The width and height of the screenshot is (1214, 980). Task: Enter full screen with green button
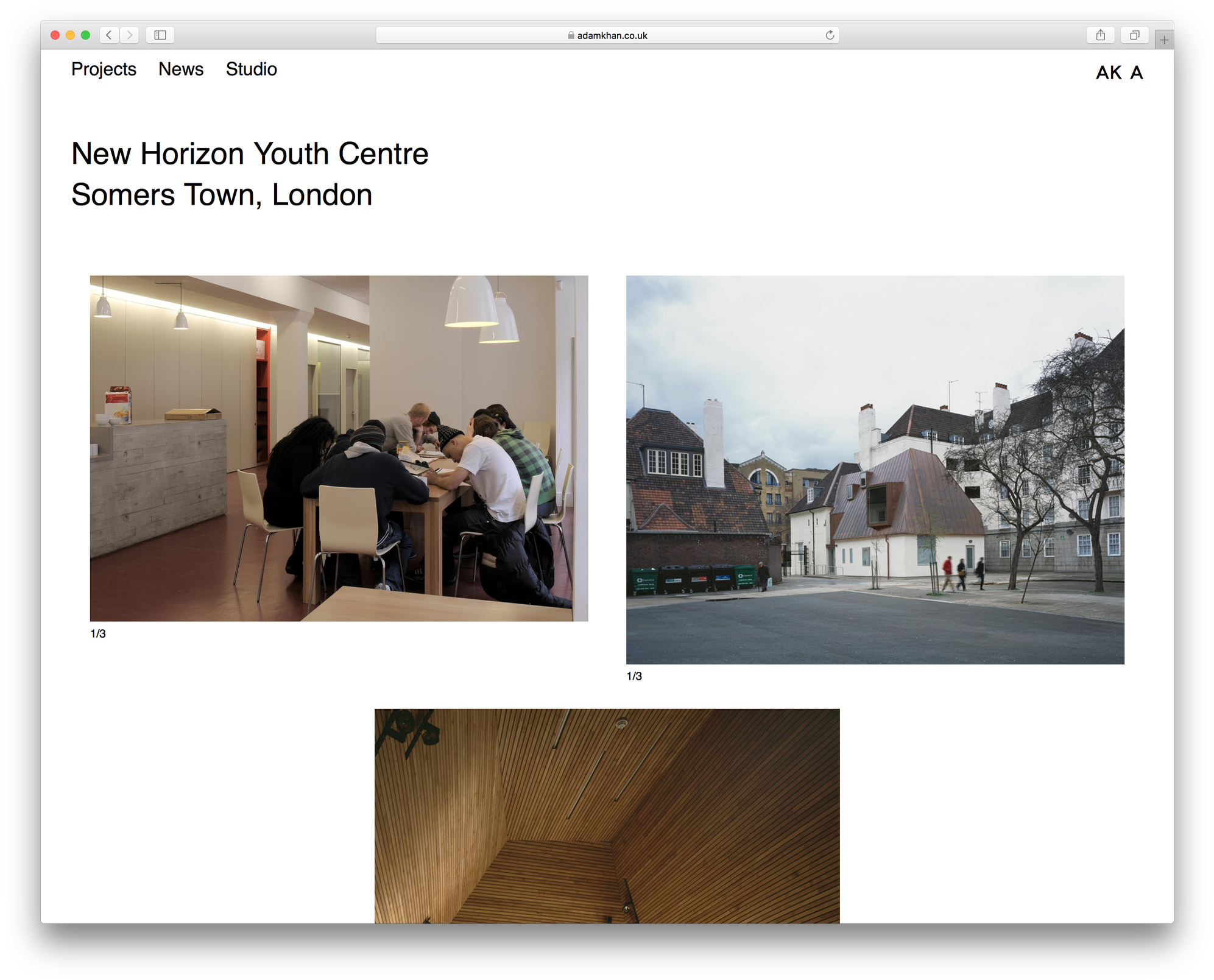coord(85,35)
